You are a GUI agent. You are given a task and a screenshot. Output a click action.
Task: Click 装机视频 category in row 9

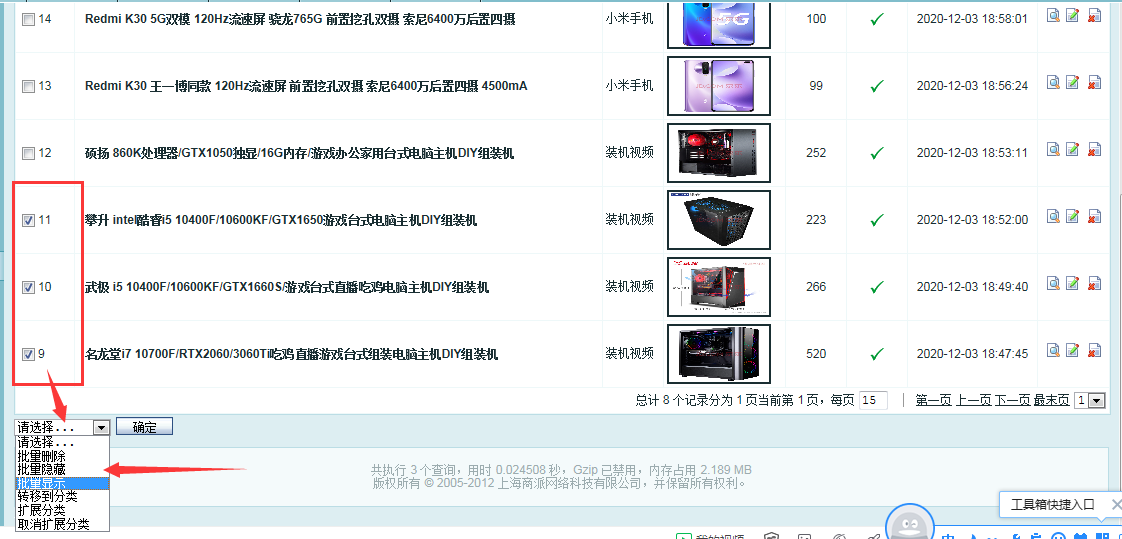coord(630,354)
